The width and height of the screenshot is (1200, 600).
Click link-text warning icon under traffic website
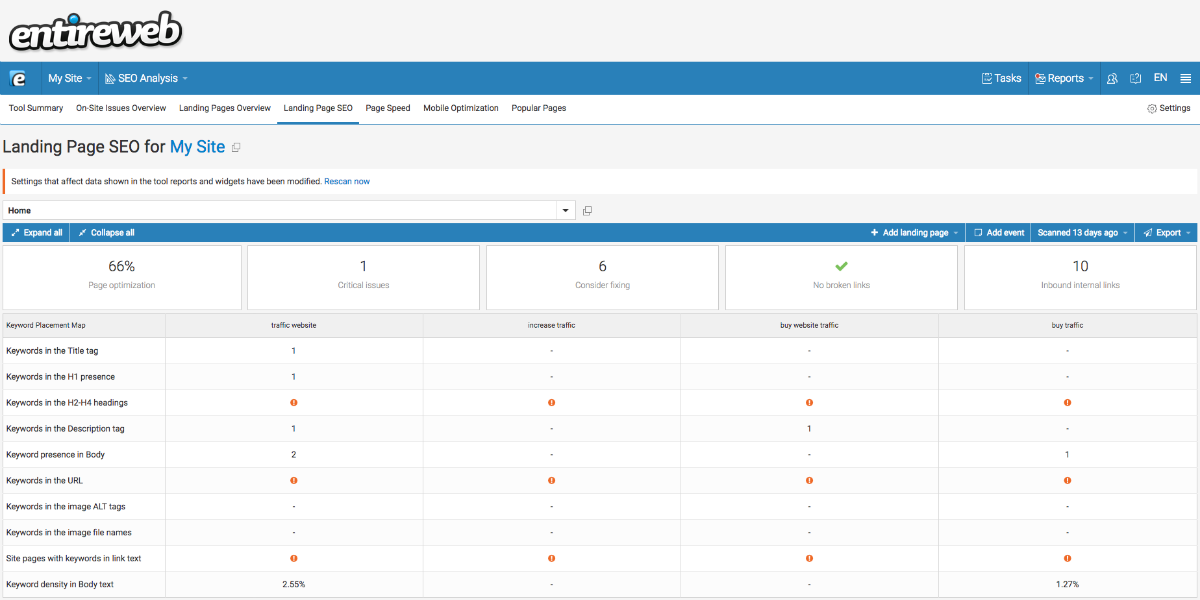coord(294,559)
